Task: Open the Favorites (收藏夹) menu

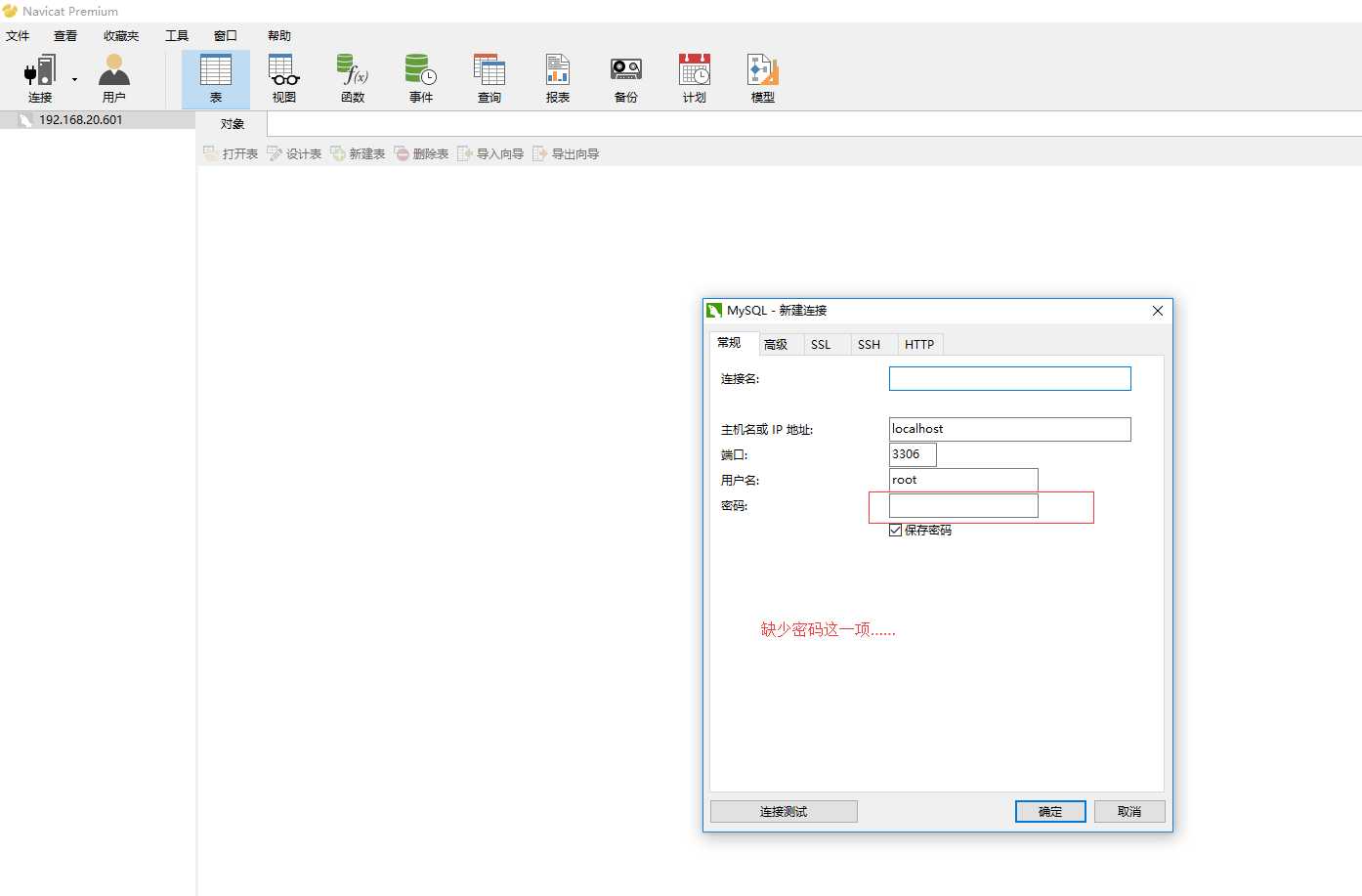Action: [121, 36]
